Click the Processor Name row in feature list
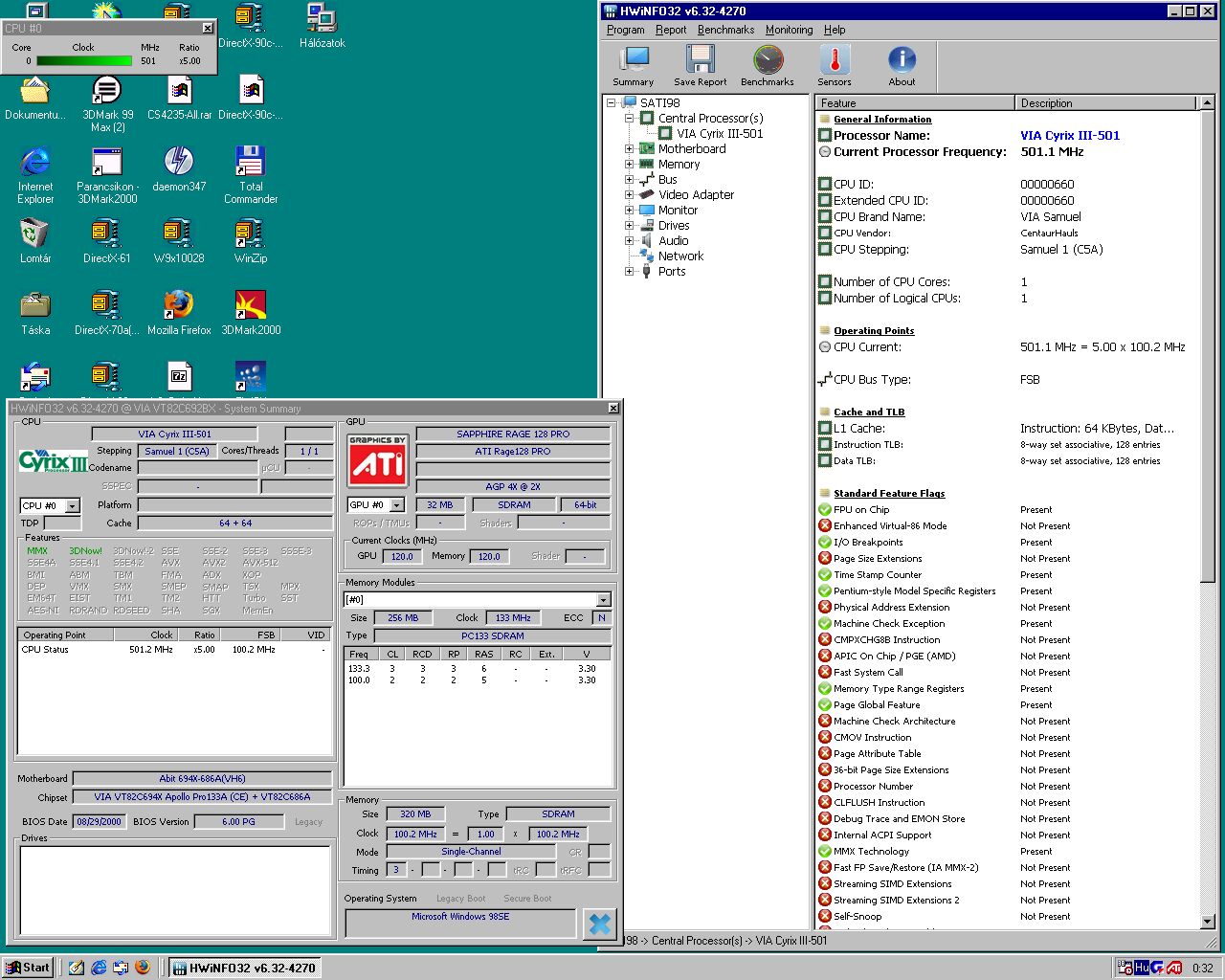This screenshot has height=980, width=1225. click(x=1007, y=136)
